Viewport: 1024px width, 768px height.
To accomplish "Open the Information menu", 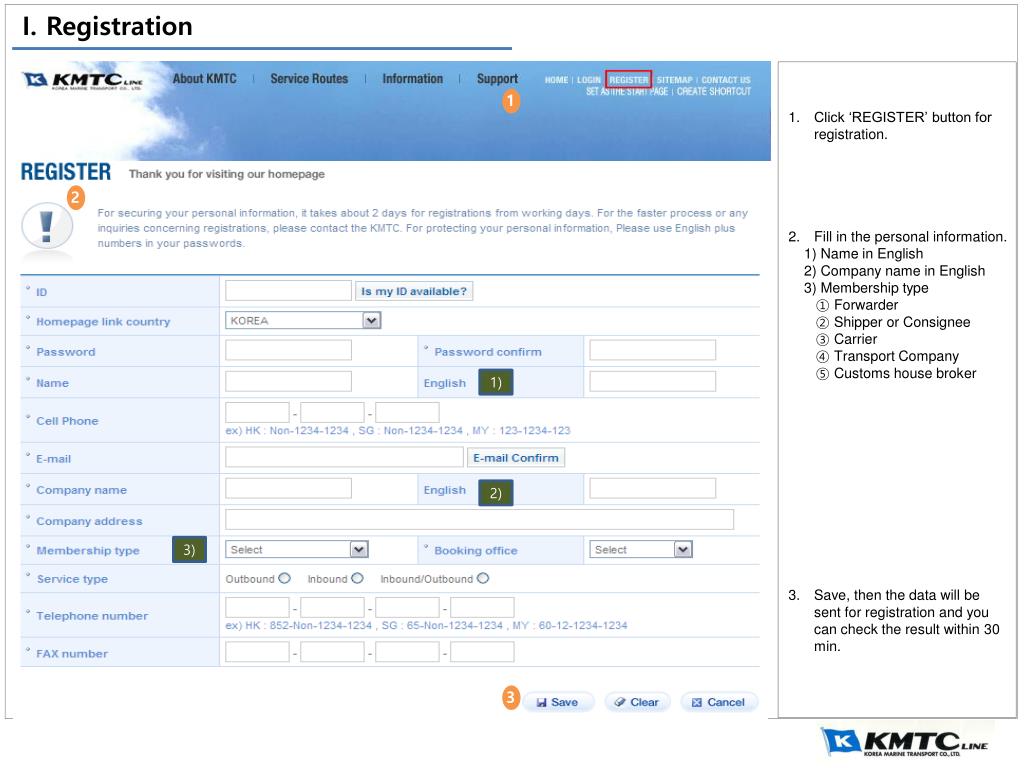I will pyautogui.click(x=412, y=79).
